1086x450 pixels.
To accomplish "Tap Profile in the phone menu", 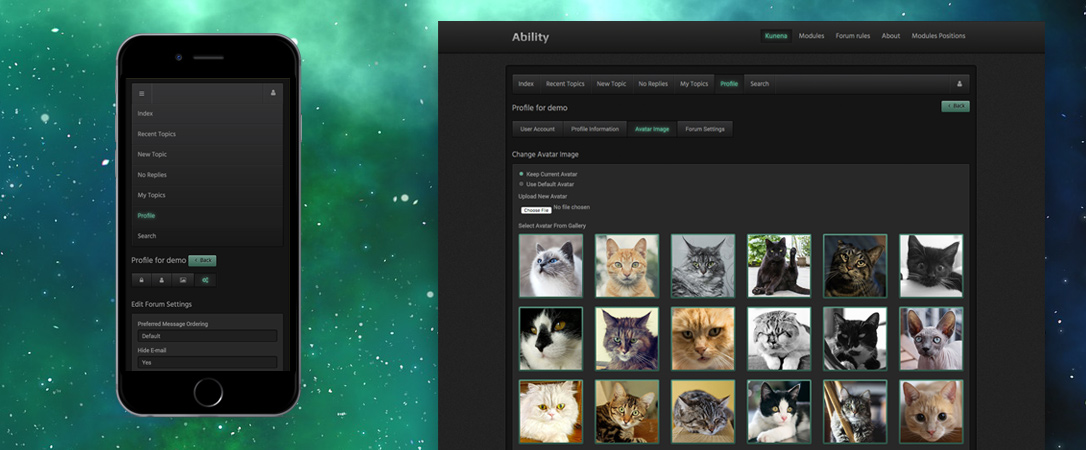I will [207, 216].
